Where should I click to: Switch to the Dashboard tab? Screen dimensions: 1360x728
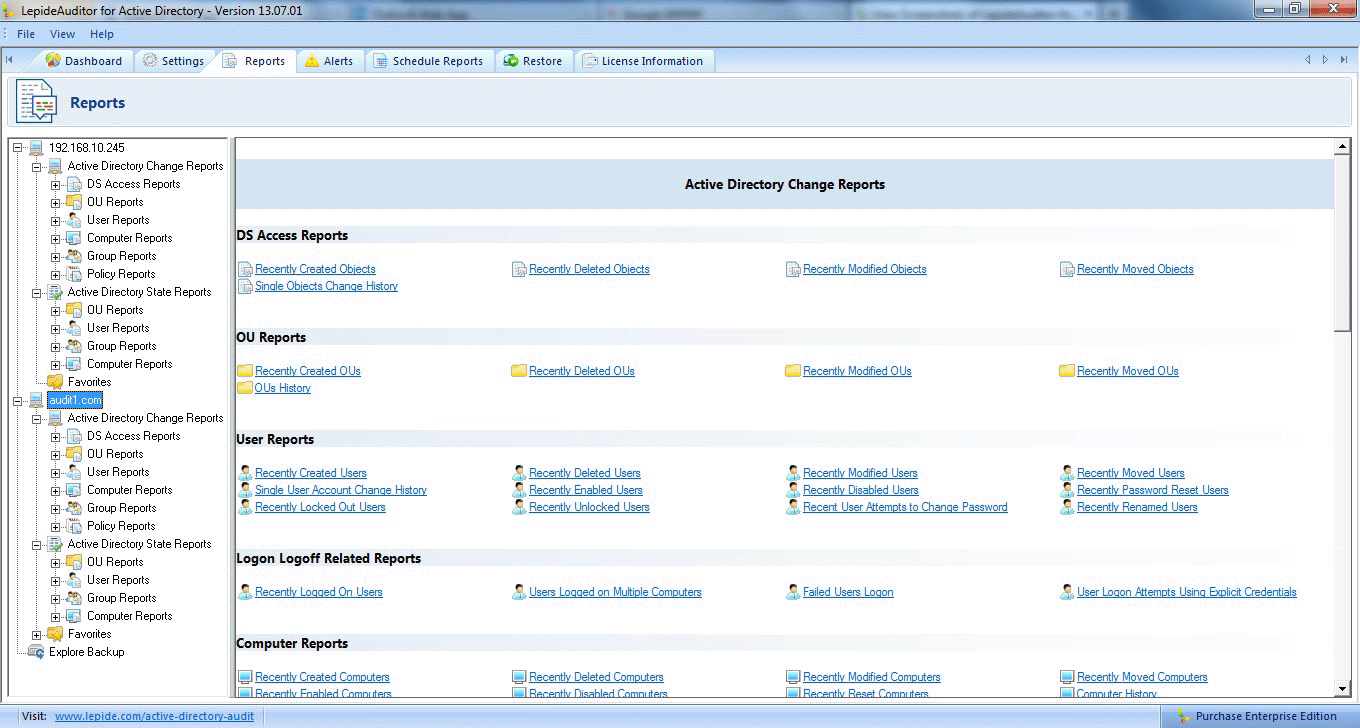(84, 61)
